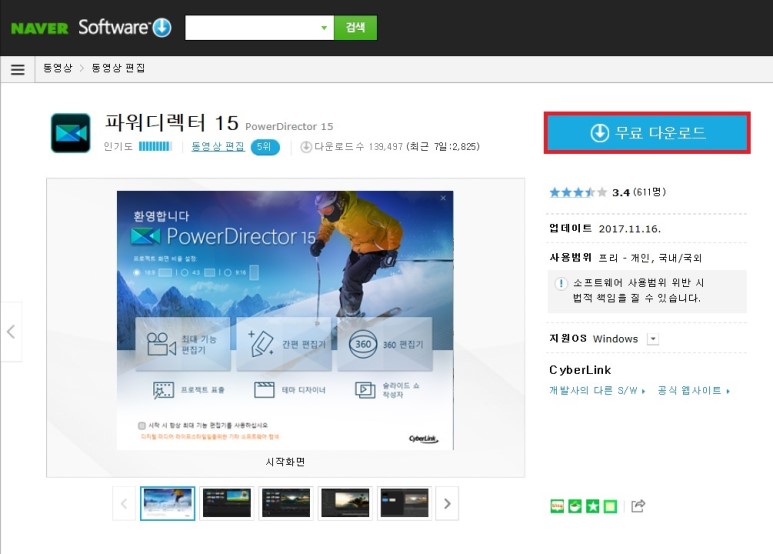Click the download count arrow icon
Viewport: 773px width, 554px height.
(306, 147)
